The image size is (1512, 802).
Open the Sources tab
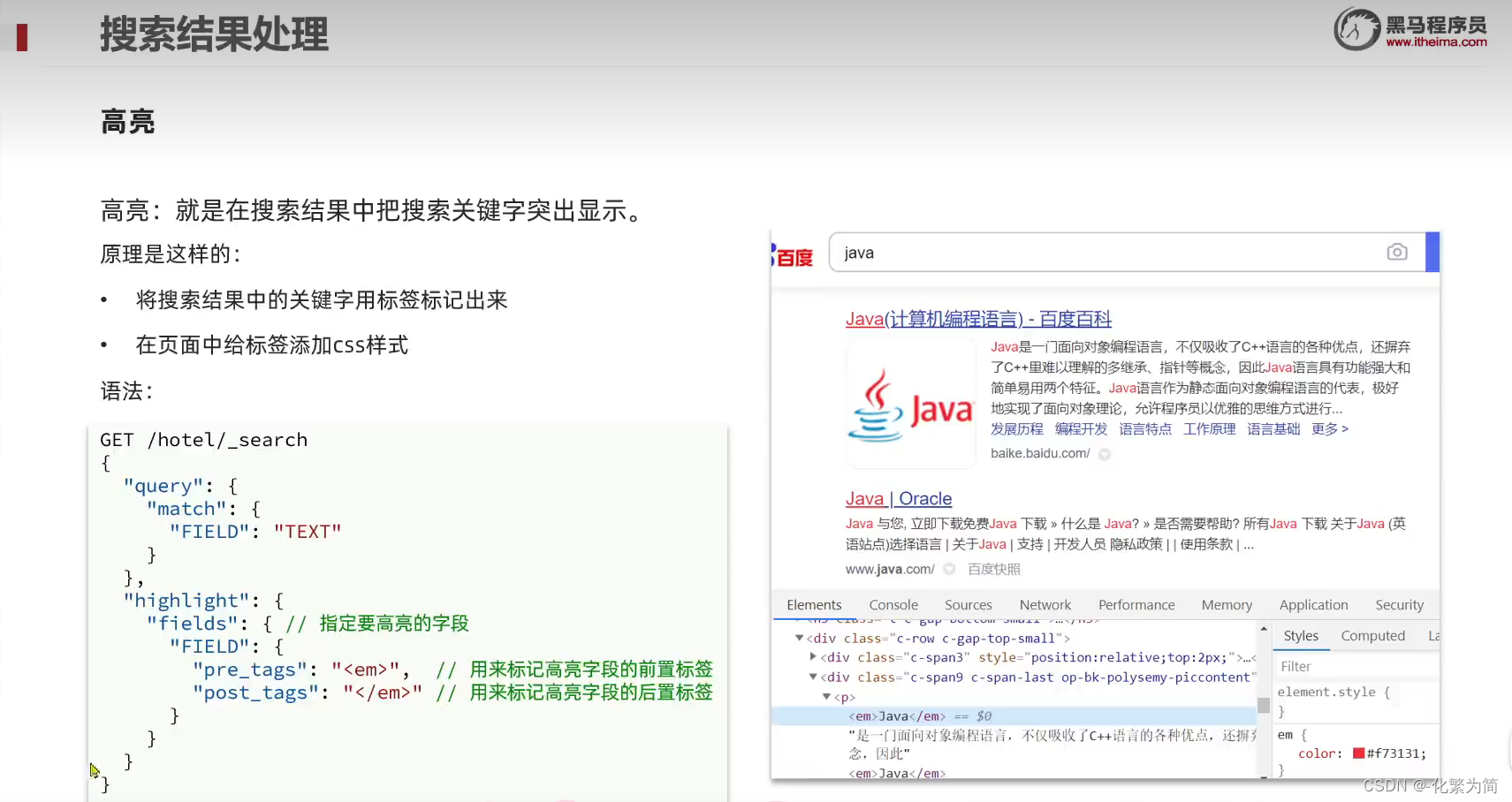969,605
